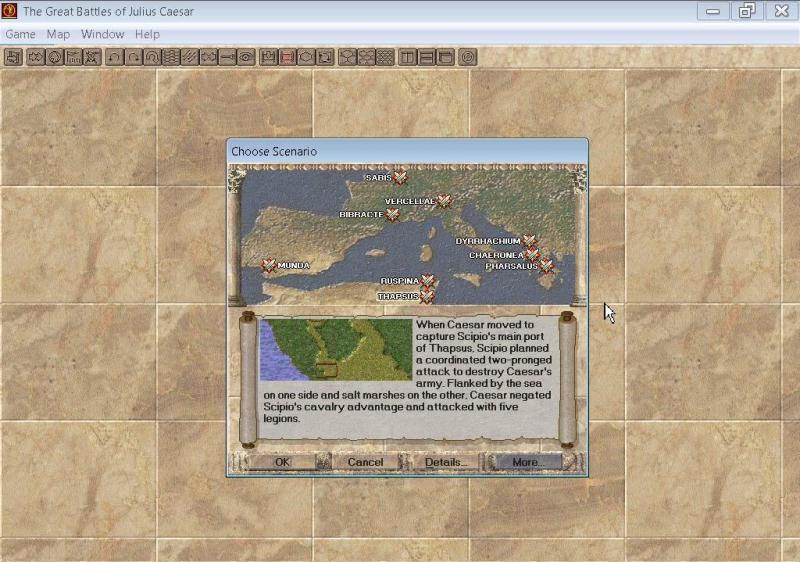Click the More... button
The height and width of the screenshot is (562, 800).
527,462
